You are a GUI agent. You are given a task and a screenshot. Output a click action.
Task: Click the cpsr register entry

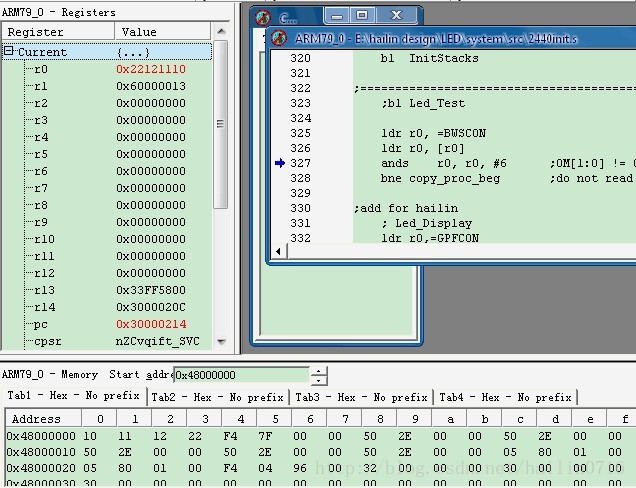[47, 341]
